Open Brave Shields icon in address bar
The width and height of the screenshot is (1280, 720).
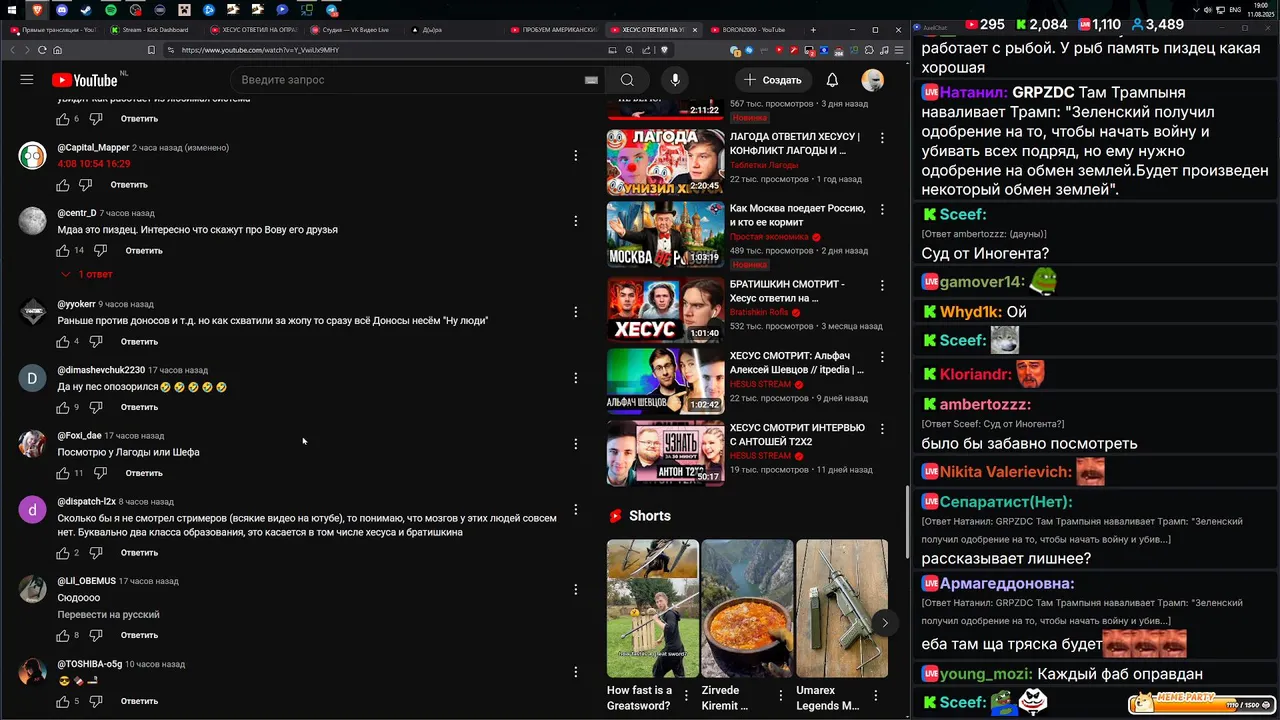(662, 50)
